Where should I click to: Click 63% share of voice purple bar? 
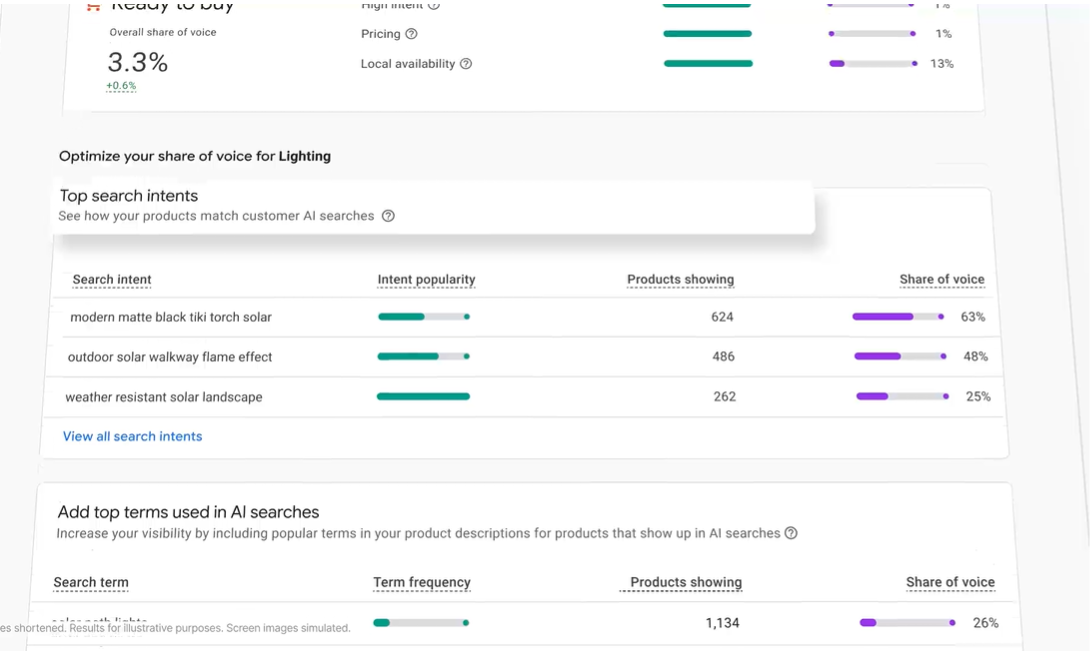898,317
